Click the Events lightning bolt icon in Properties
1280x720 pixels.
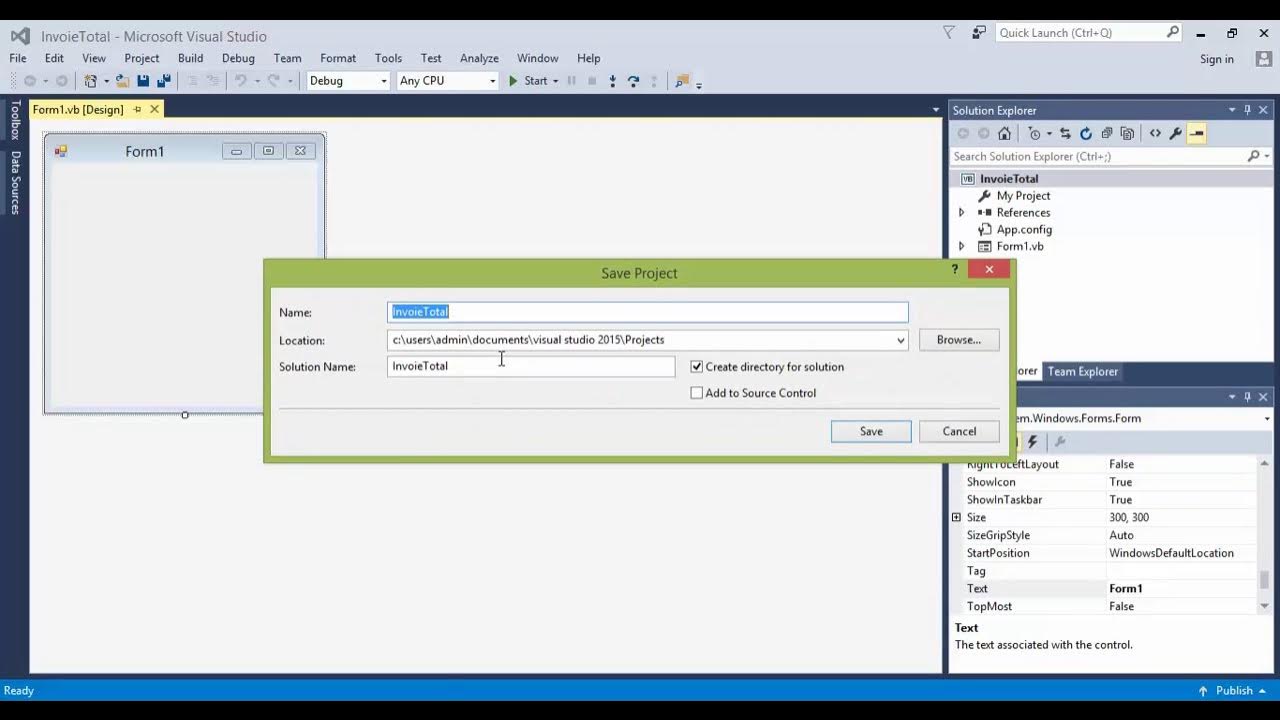click(1032, 441)
